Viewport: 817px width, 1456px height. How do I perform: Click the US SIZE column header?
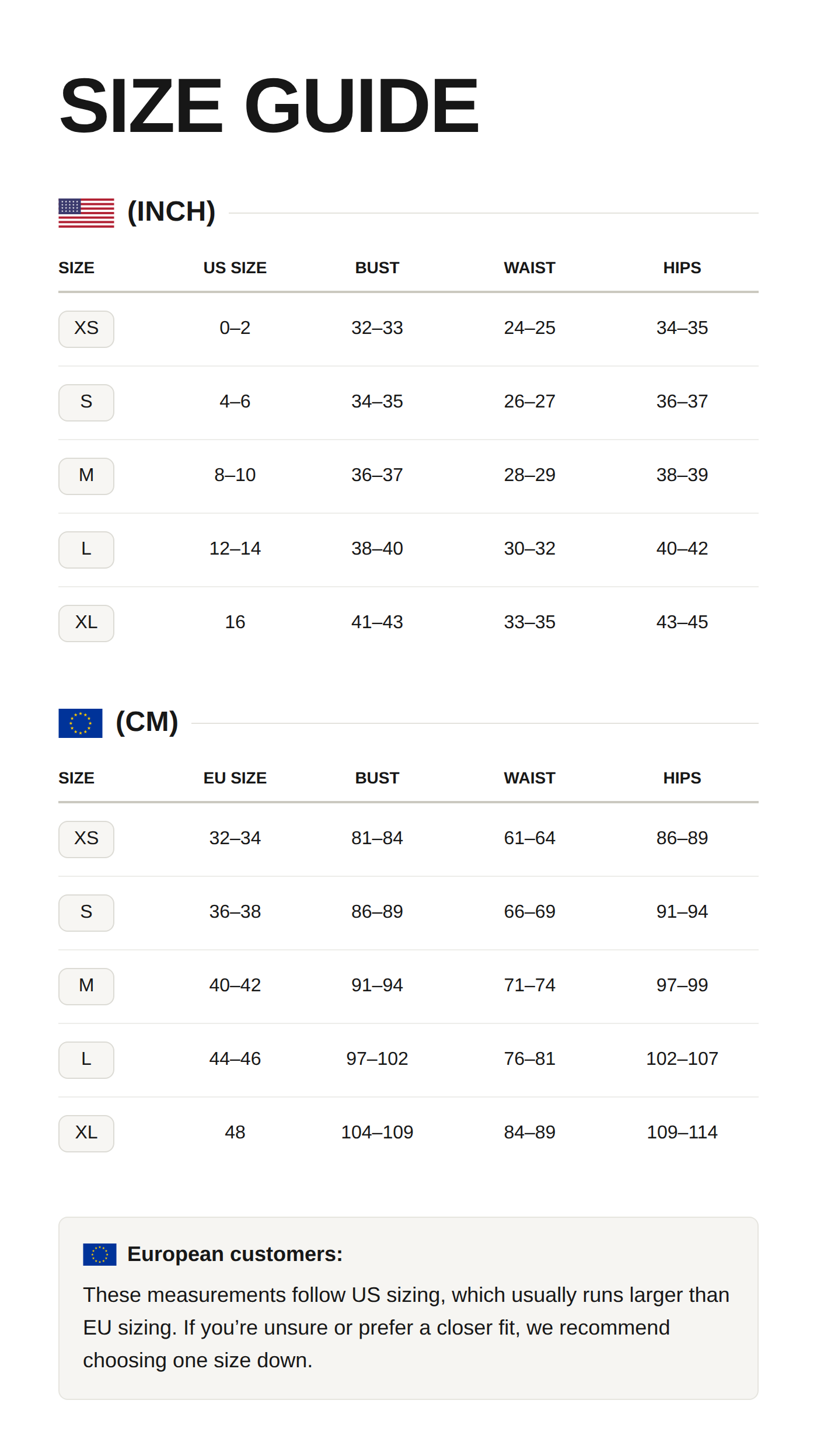coord(235,268)
